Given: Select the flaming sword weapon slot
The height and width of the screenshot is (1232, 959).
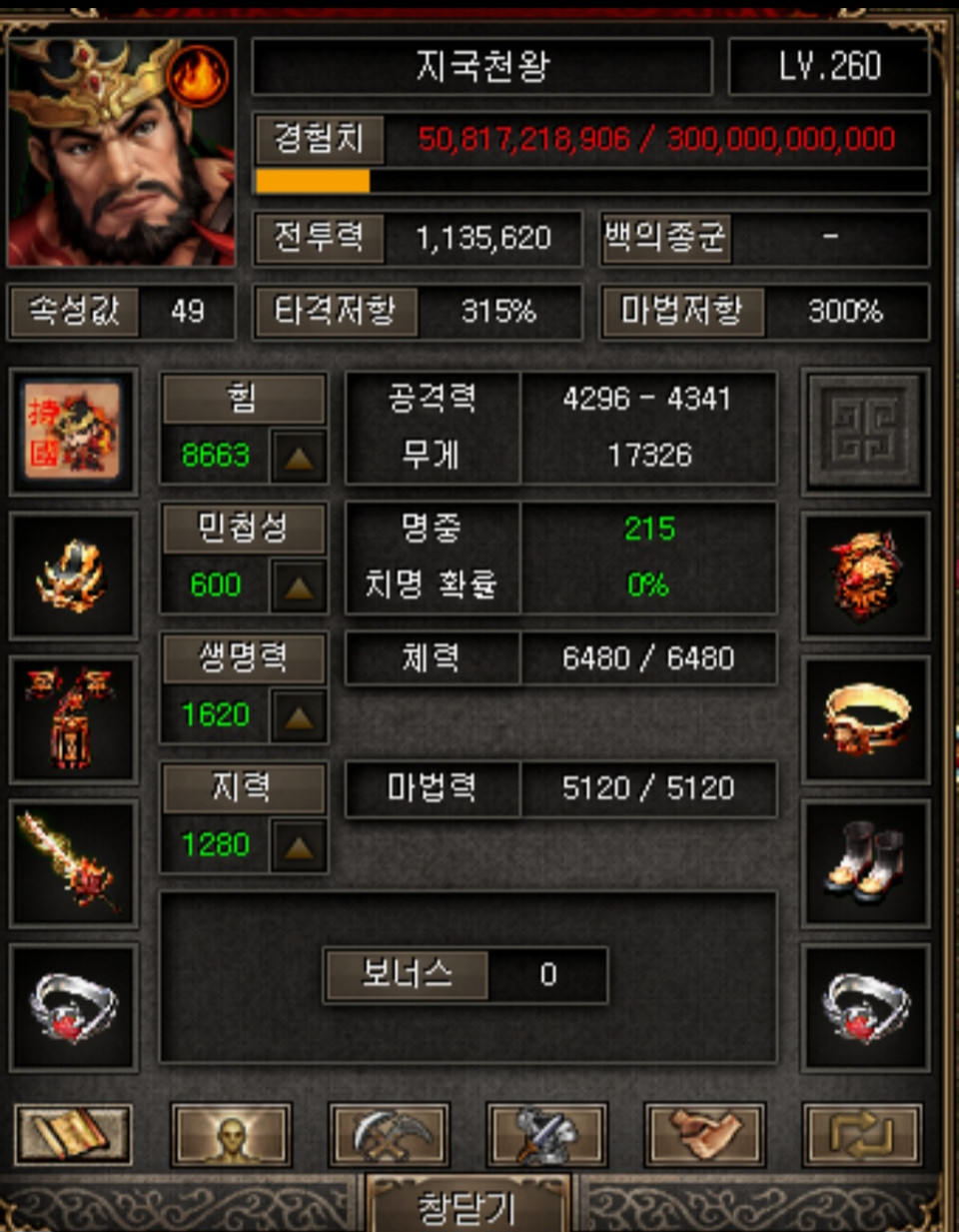Looking at the screenshot, I should (x=73, y=863).
